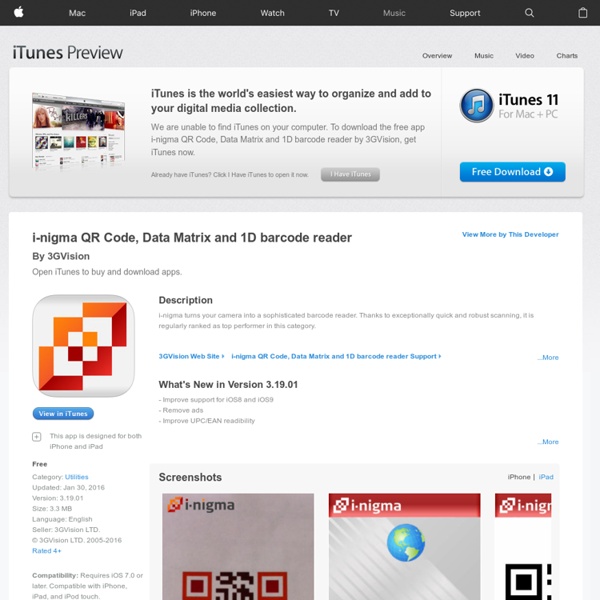The image size is (600, 600).
Task: Click the Screenshots section heading
Action: tap(190, 477)
